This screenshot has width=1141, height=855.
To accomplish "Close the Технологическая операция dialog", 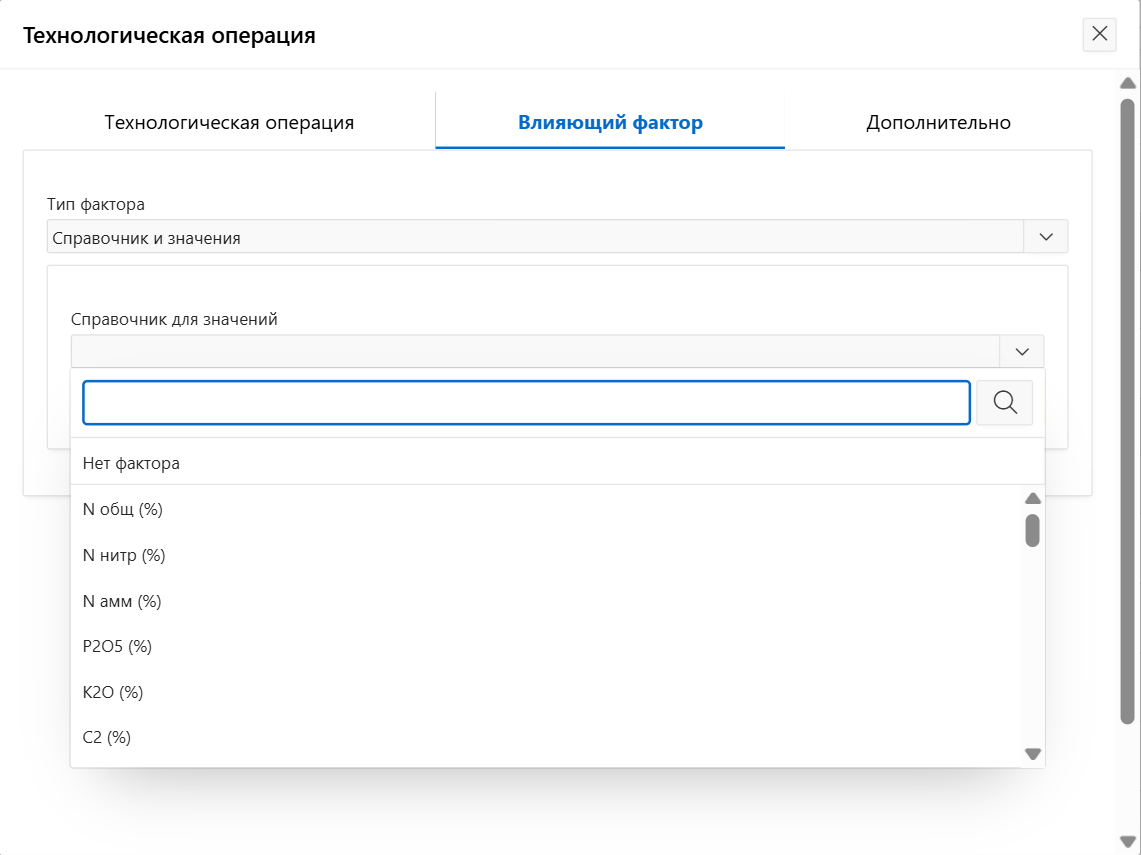I will (x=1099, y=34).
